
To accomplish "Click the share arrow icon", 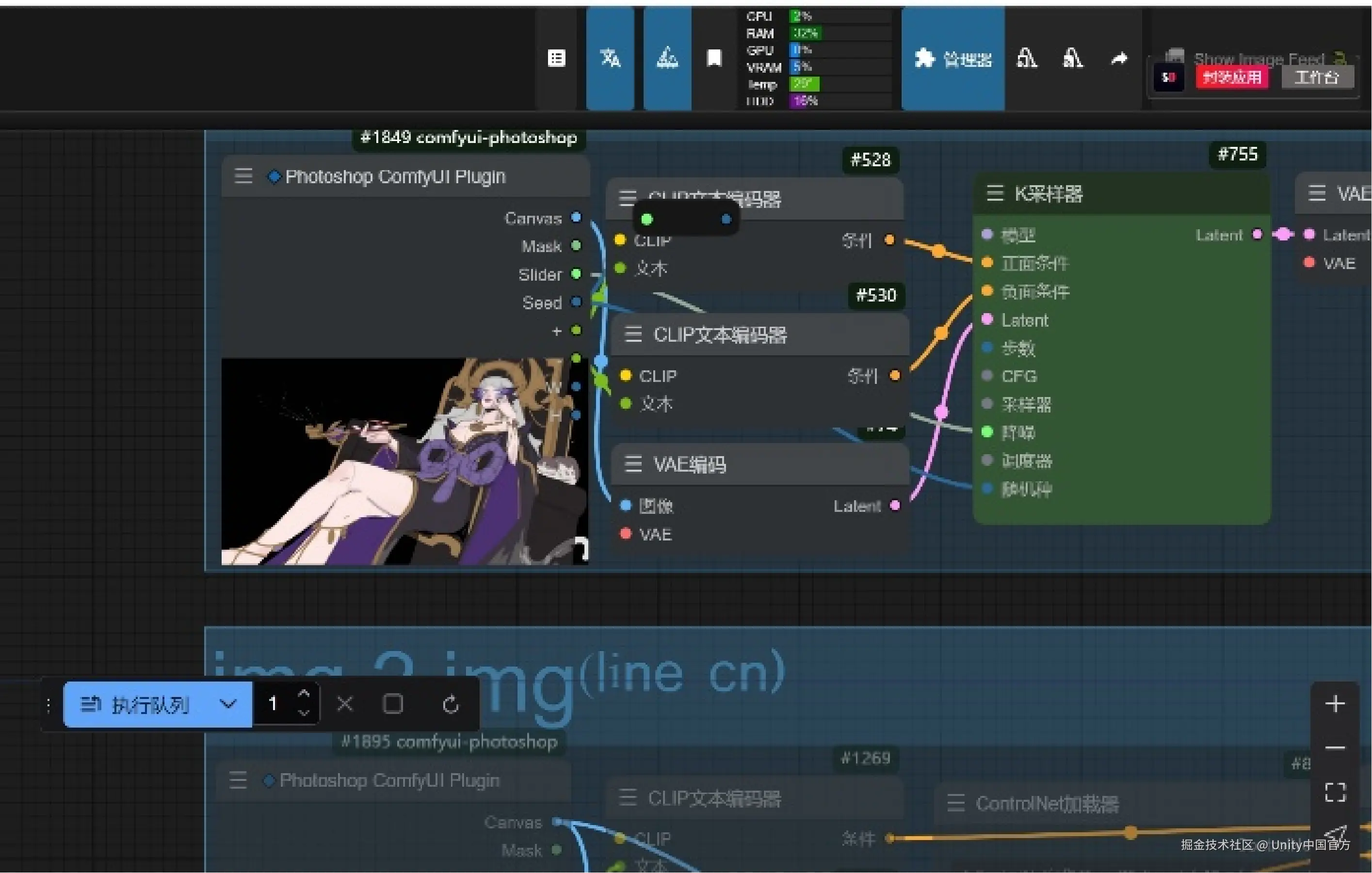I will coord(1119,58).
